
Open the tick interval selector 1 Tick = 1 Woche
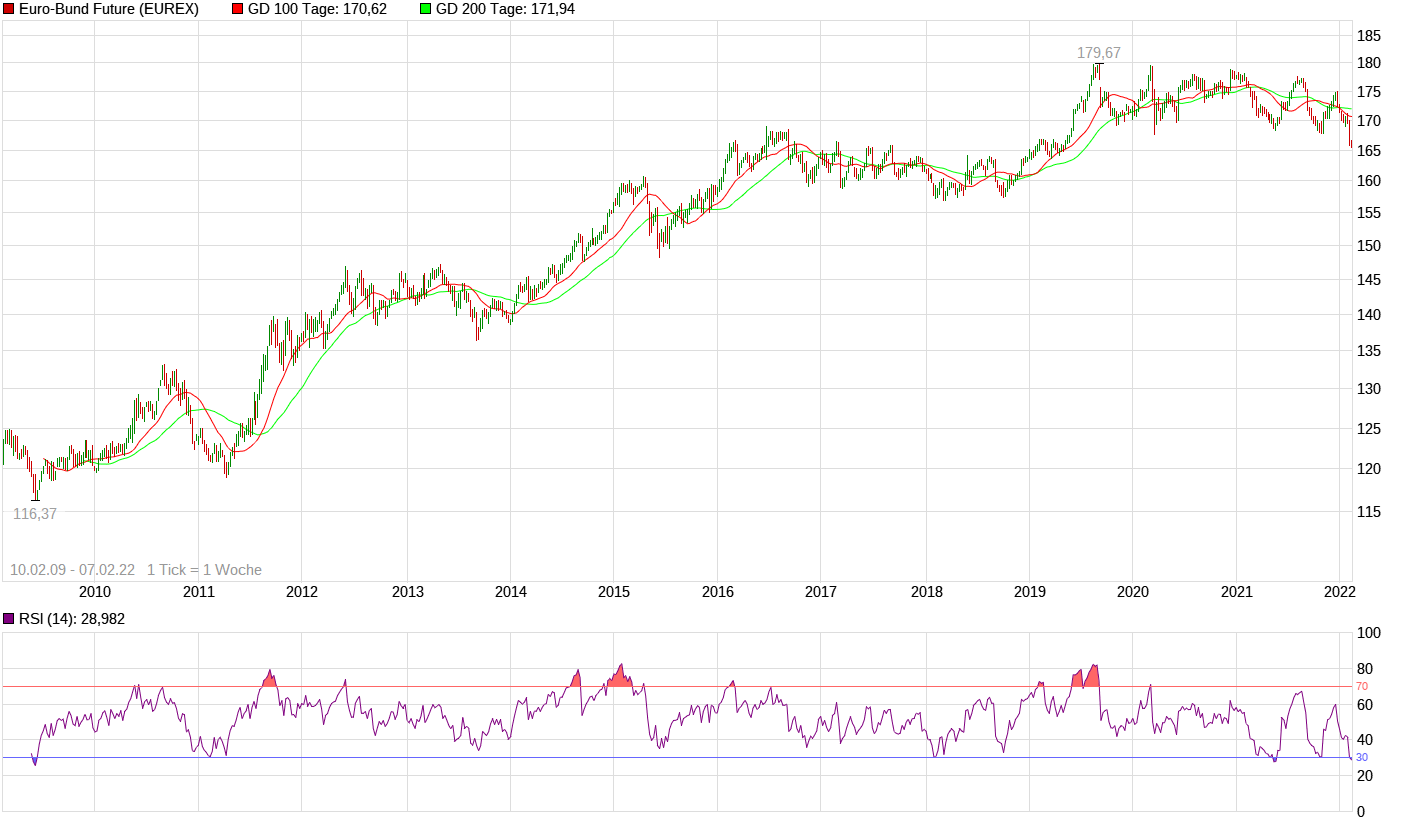pyautogui.click(x=204, y=568)
